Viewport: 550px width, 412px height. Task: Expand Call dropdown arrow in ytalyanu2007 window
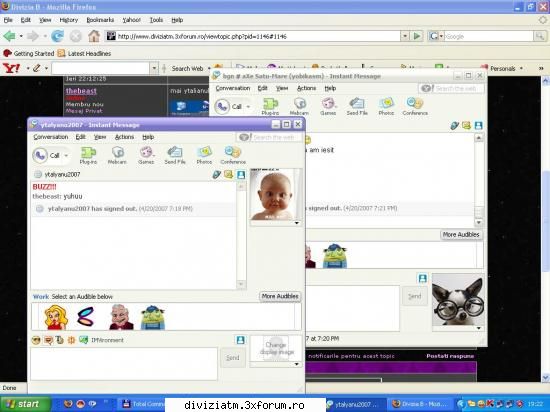click(66, 155)
